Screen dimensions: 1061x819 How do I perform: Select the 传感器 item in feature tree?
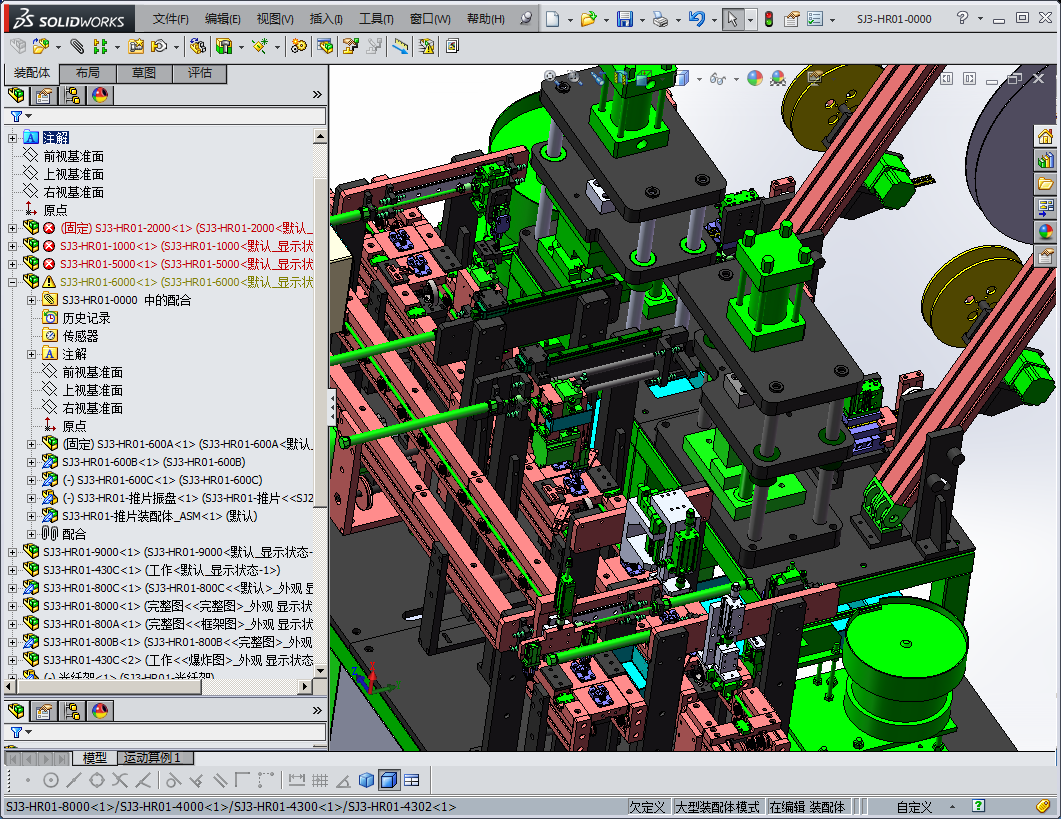pos(80,336)
